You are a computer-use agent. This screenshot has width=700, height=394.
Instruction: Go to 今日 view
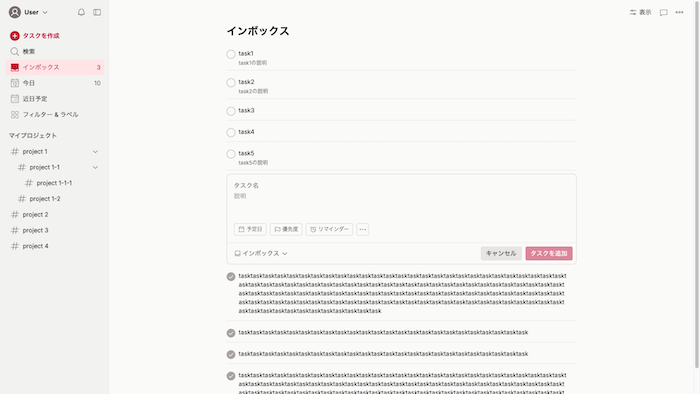55,83
